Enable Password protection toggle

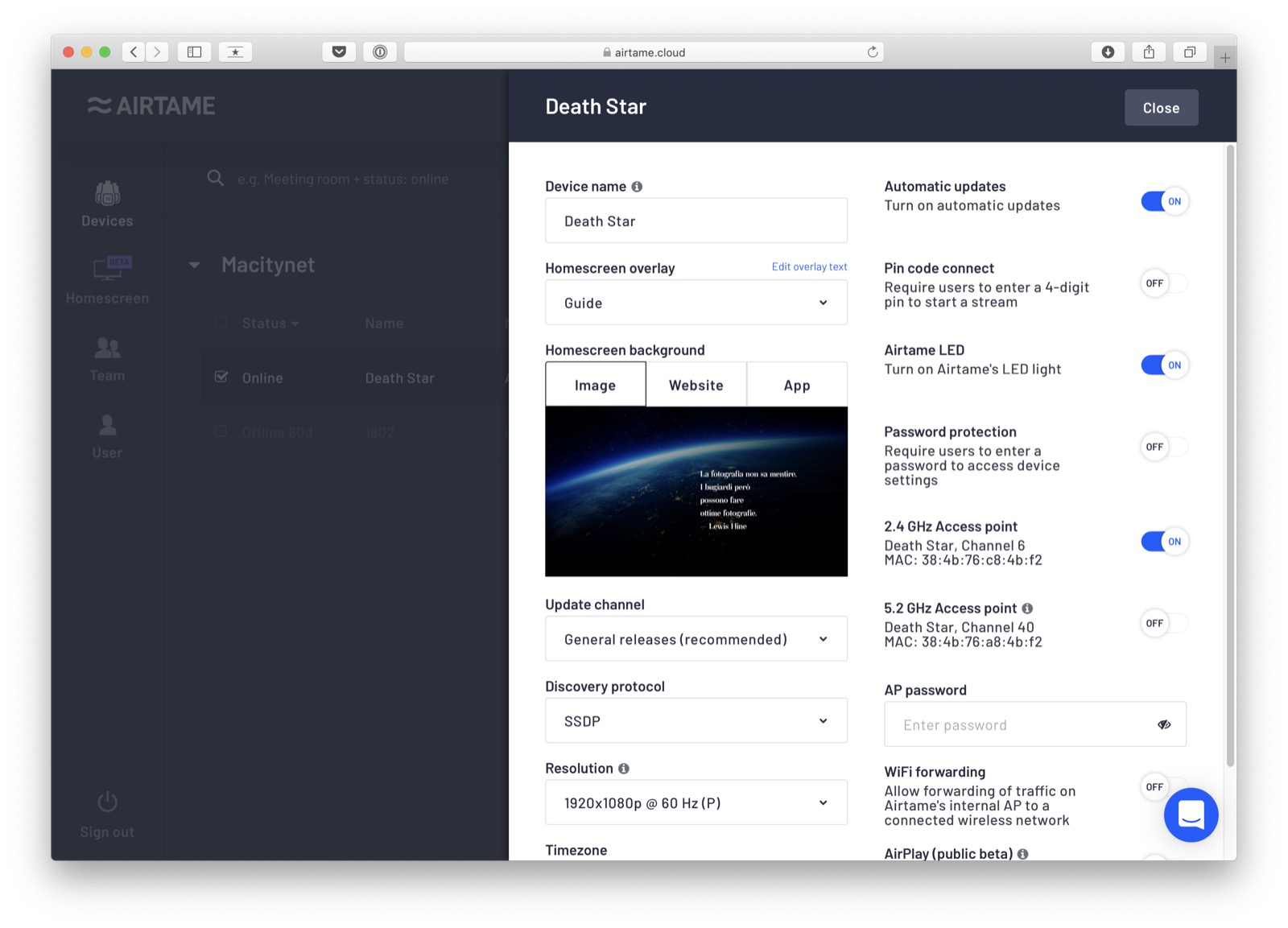click(1164, 447)
